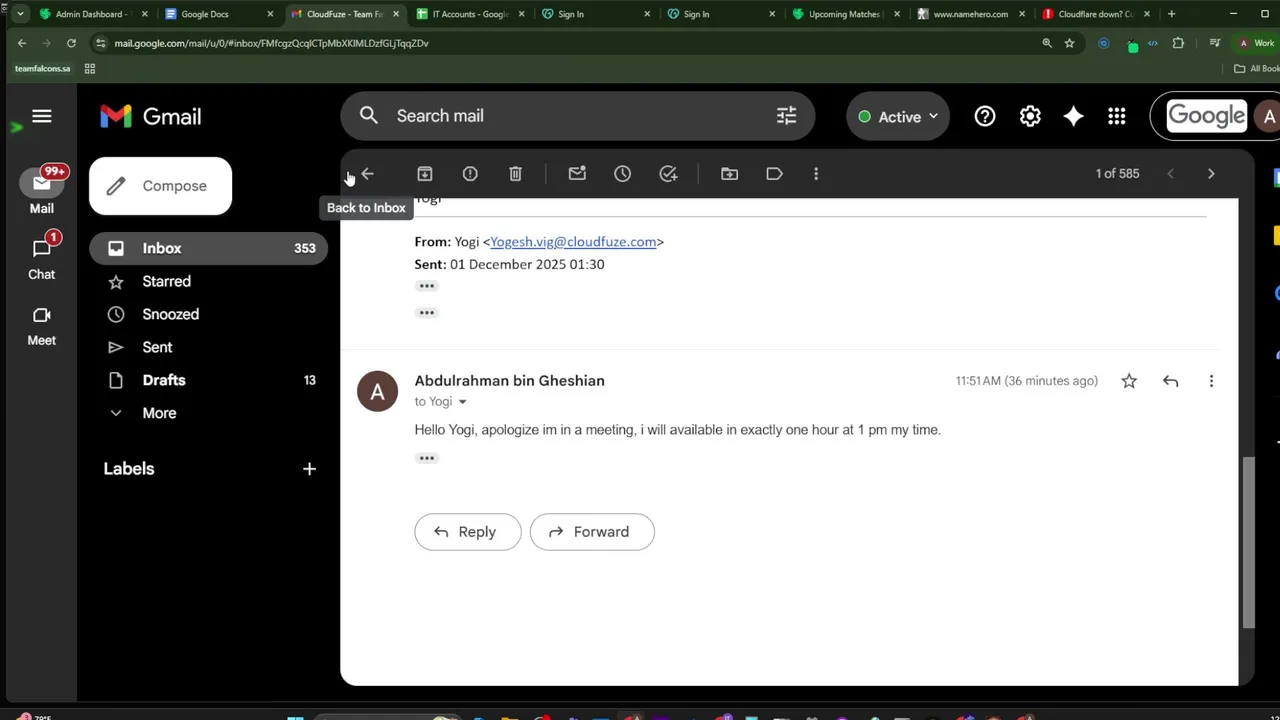Open the Sent folder
The height and width of the screenshot is (720, 1280).
tap(208, 347)
